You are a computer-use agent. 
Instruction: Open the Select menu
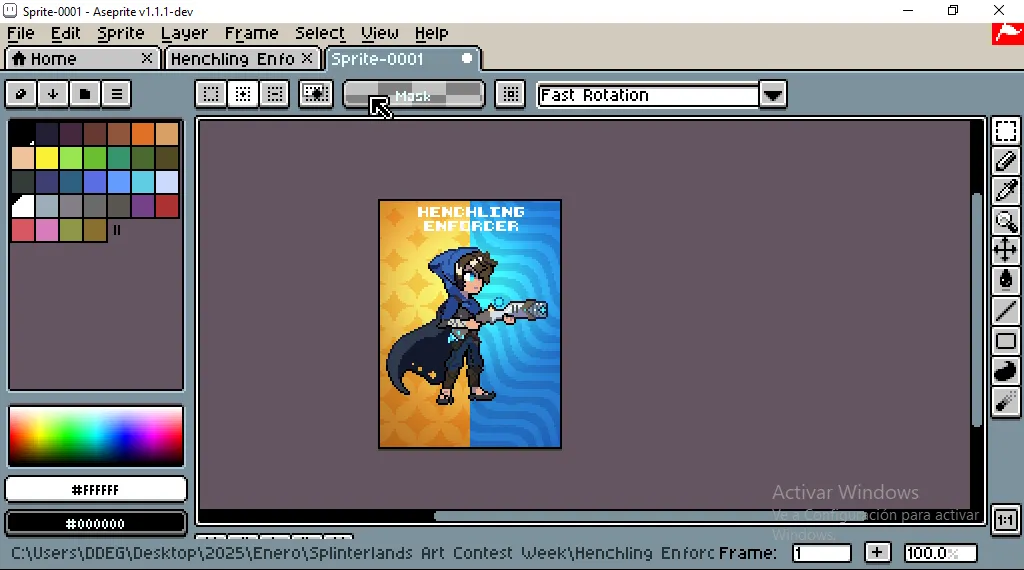coord(319,33)
